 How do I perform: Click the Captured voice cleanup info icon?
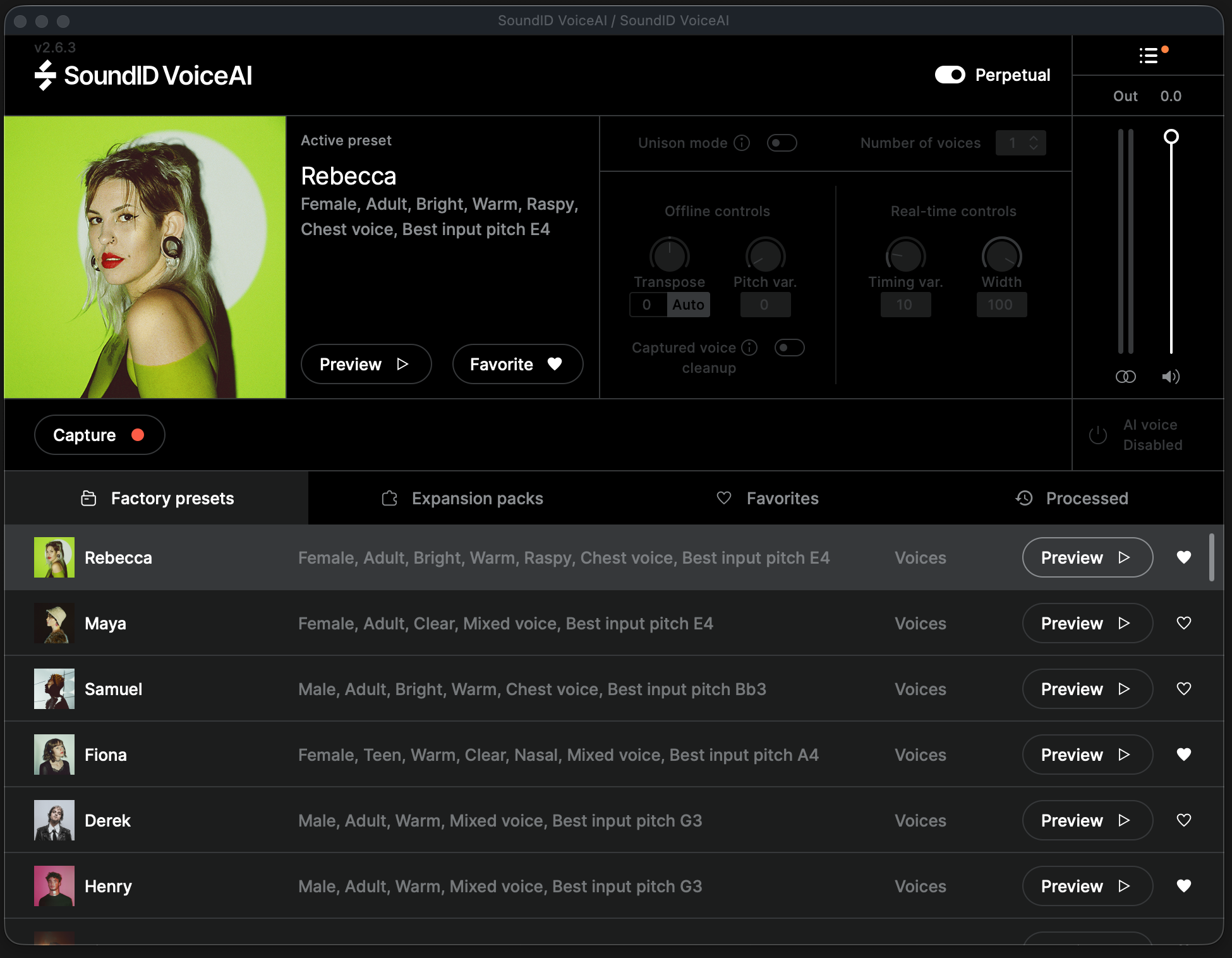[x=749, y=348]
